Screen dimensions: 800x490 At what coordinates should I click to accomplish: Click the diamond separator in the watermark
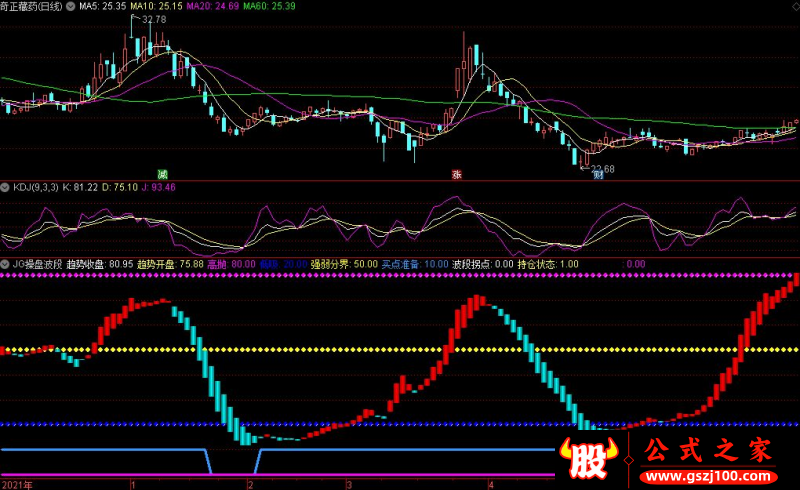tap(629, 460)
